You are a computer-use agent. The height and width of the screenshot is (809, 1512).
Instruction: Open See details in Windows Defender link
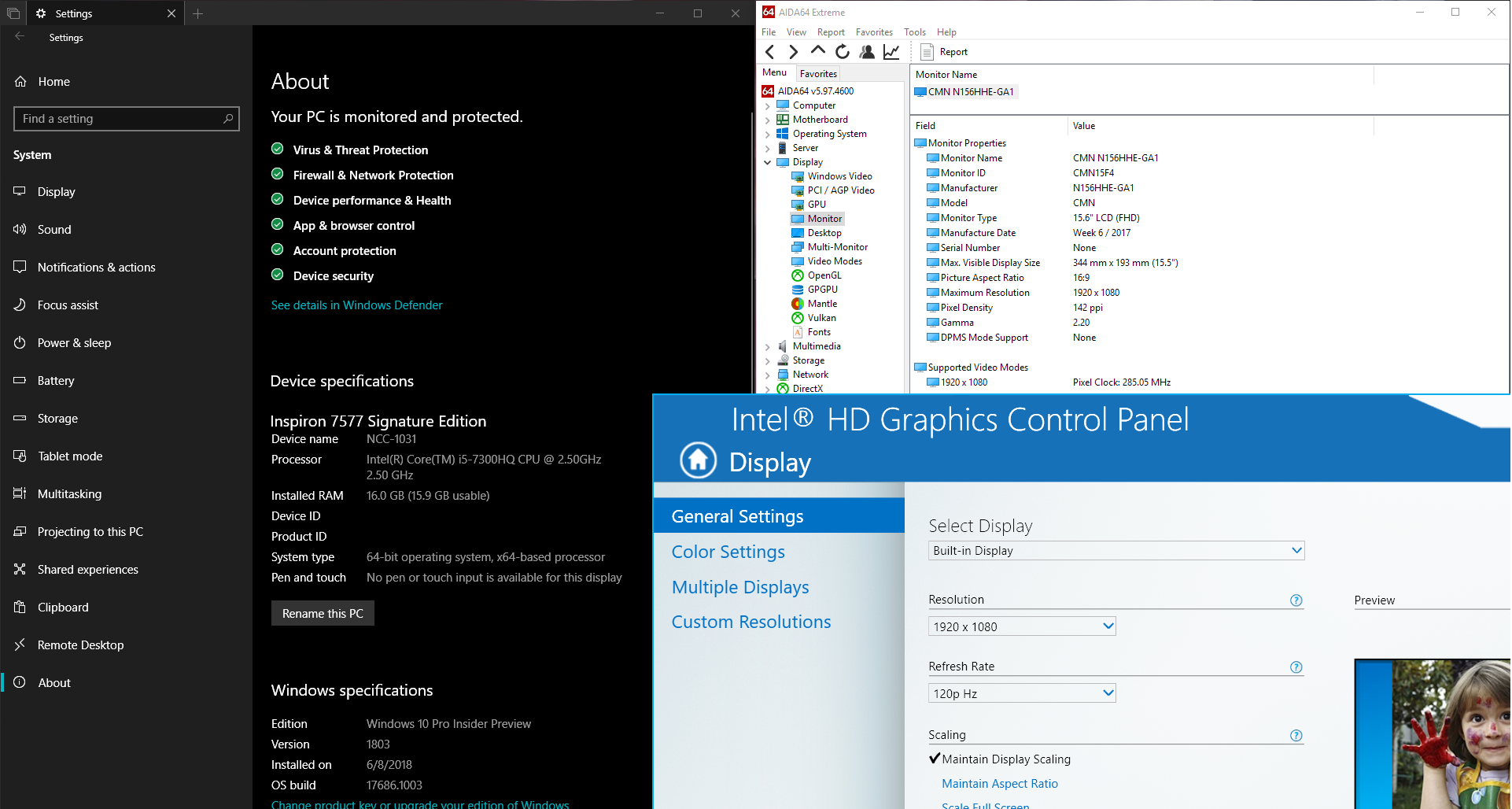(356, 305)
